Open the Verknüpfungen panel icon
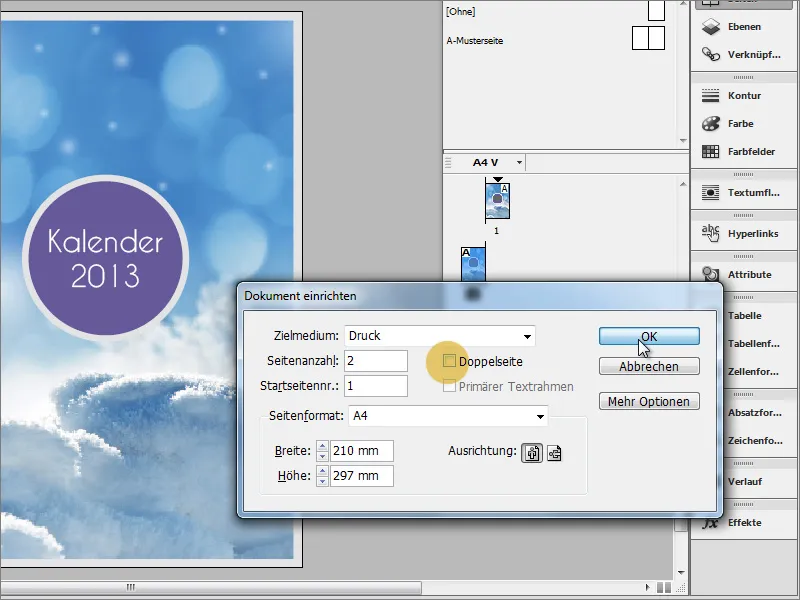Screen dimensions: 800x600 [x=711, y=54]
